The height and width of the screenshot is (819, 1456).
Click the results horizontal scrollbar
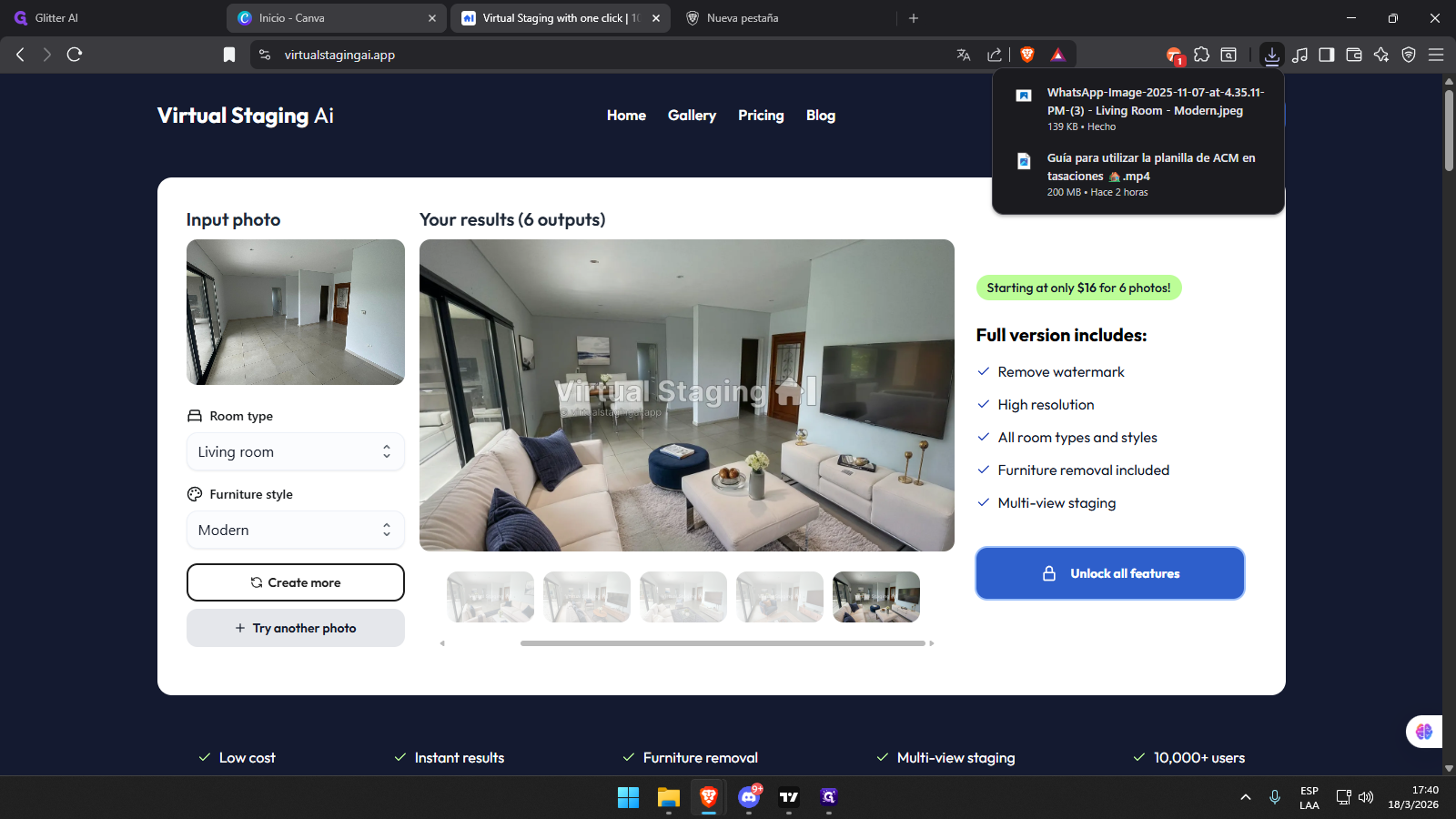(723, 643)
